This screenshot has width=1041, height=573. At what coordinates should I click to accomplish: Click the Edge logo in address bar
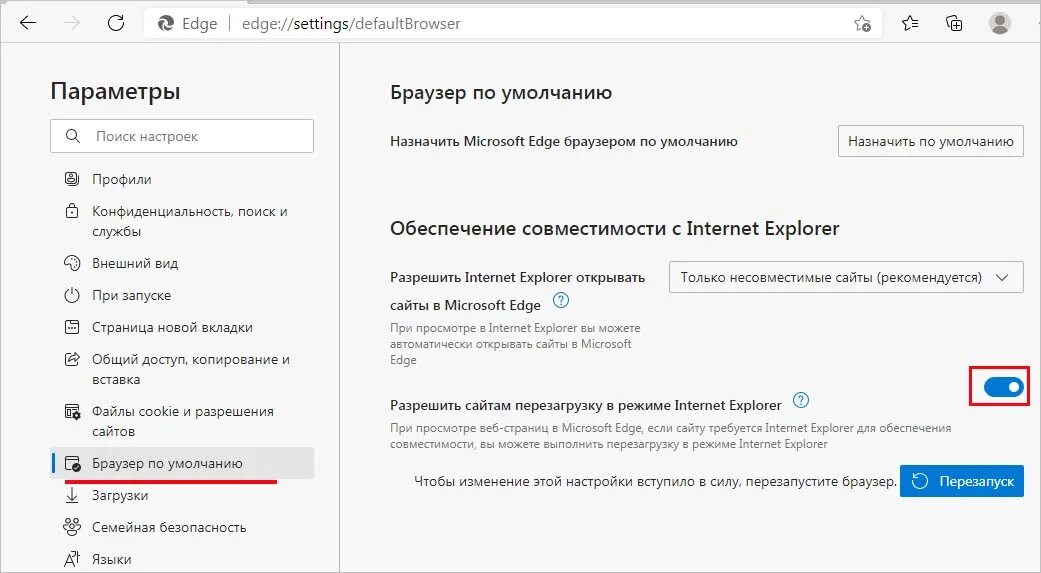pyautogui.click(x=165, y=24)
